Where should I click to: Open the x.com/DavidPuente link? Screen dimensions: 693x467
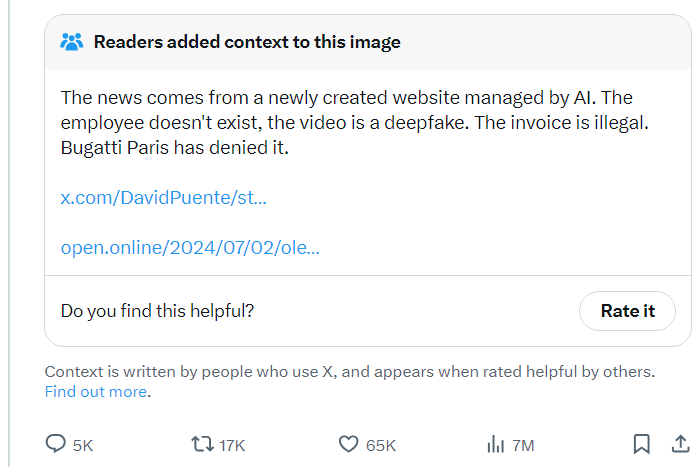[164, 197]
